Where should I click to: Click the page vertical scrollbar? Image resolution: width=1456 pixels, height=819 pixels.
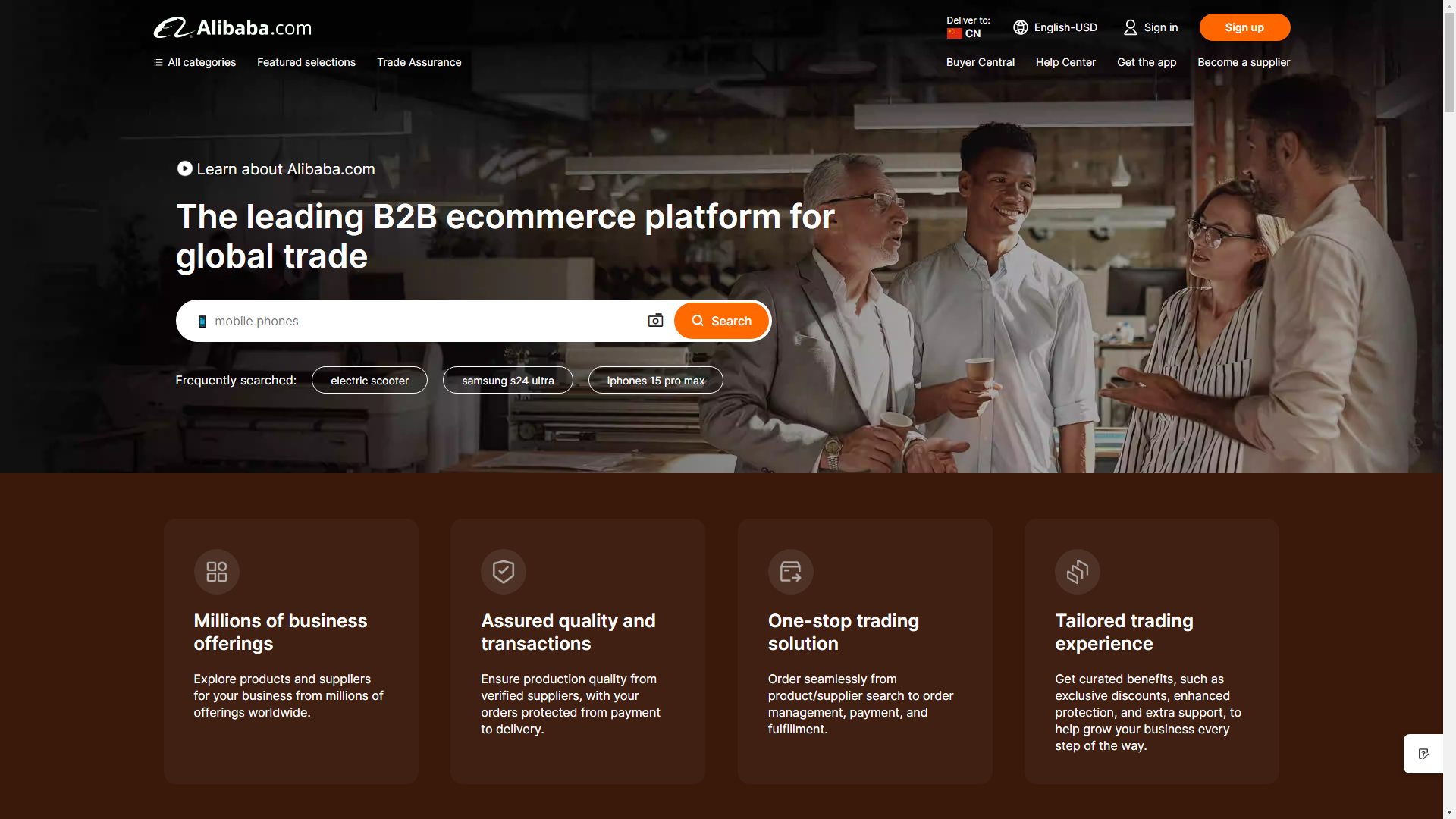[x=1449, y=61]
